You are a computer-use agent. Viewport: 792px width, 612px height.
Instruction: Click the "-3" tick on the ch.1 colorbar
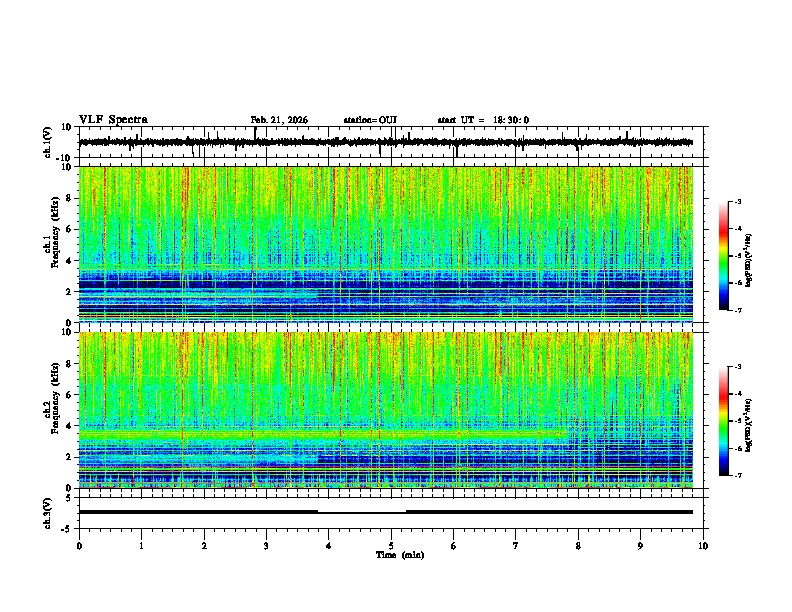click(738, 201)
